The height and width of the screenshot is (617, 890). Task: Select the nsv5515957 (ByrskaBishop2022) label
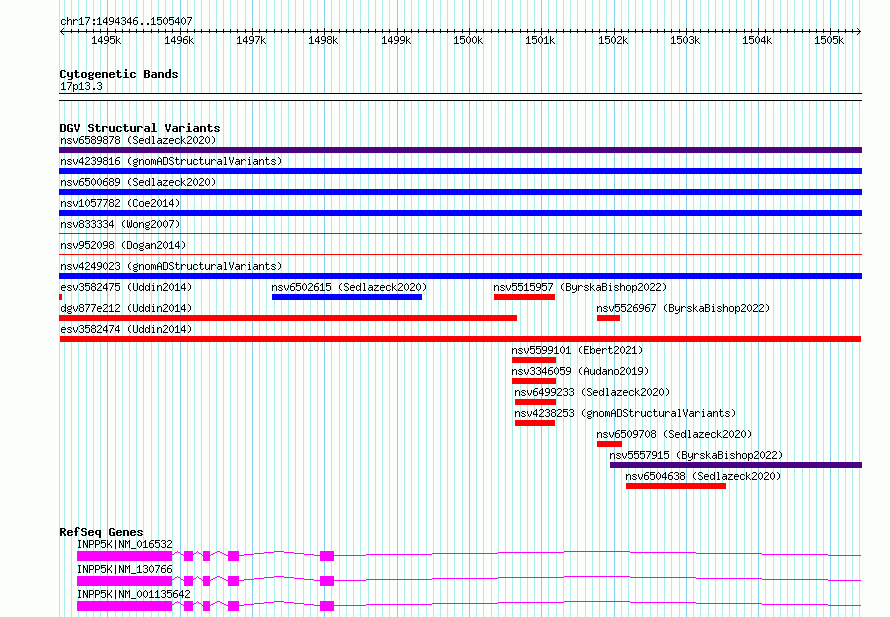click(x=579, y=287)
